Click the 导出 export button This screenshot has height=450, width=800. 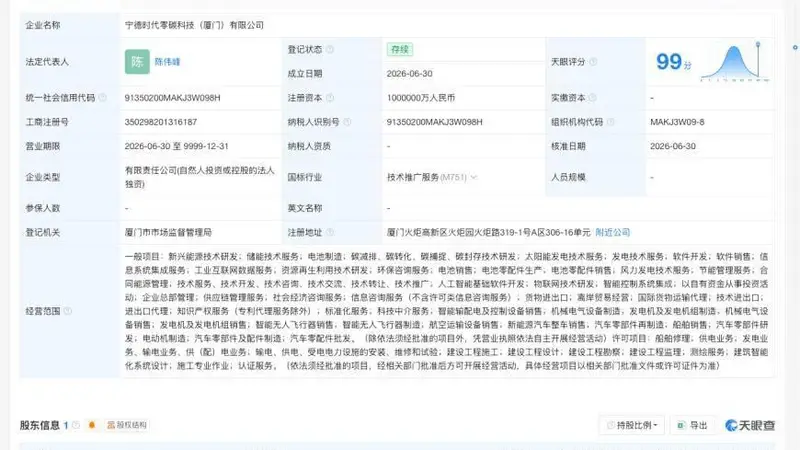(x=692, y=425)
